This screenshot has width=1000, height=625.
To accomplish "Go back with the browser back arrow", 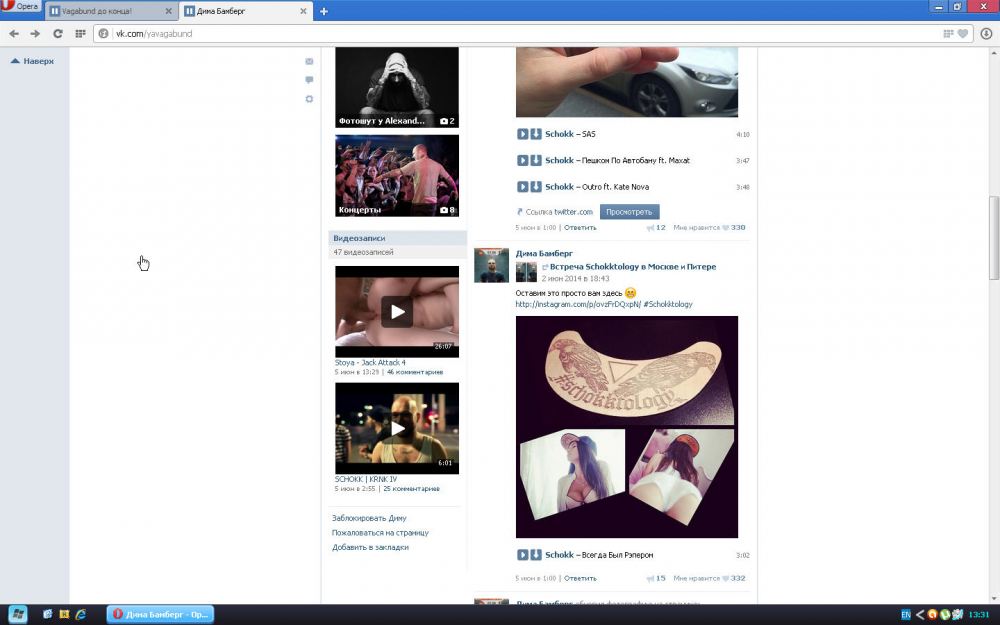I will (14, 33).
